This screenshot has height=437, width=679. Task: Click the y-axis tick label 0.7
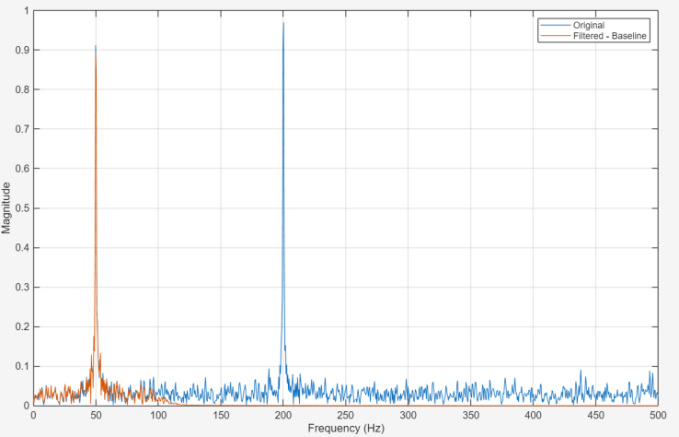click(21, 129)
